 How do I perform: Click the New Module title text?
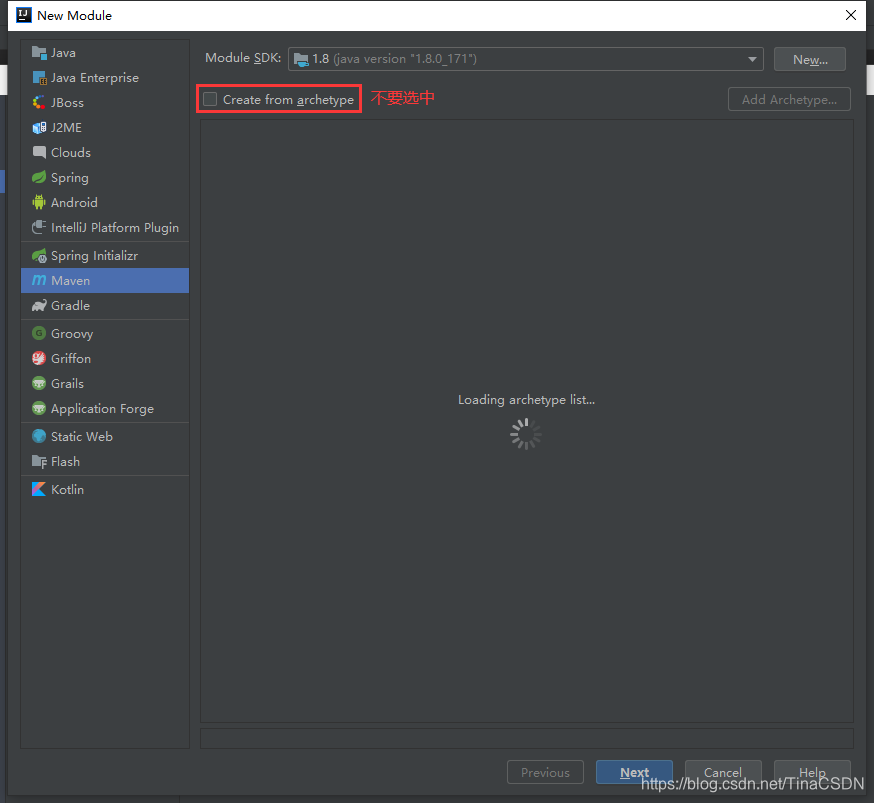[75, 16]
